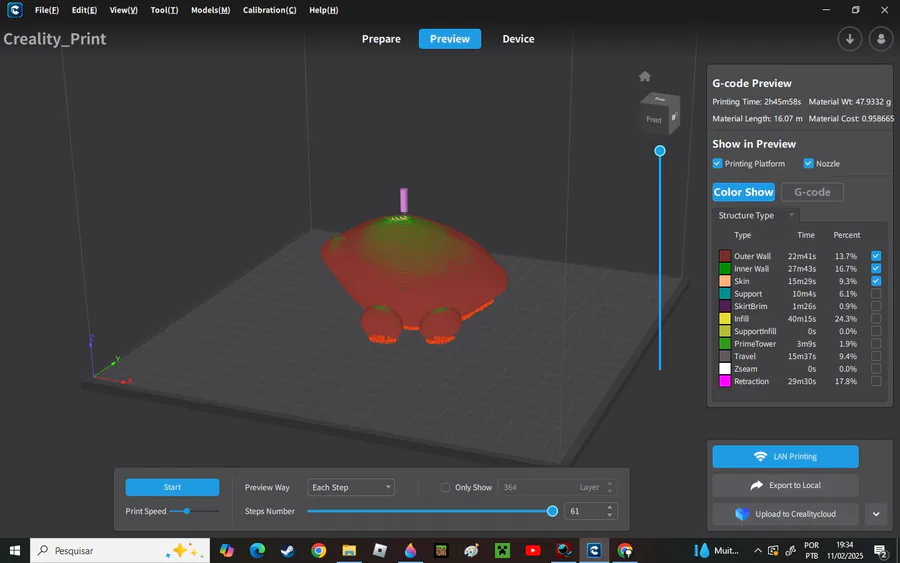Expand upload options arrow next to Crealitycloud
Image resolution: width=900 pixels, height=563 pixels.
point(876,514)
